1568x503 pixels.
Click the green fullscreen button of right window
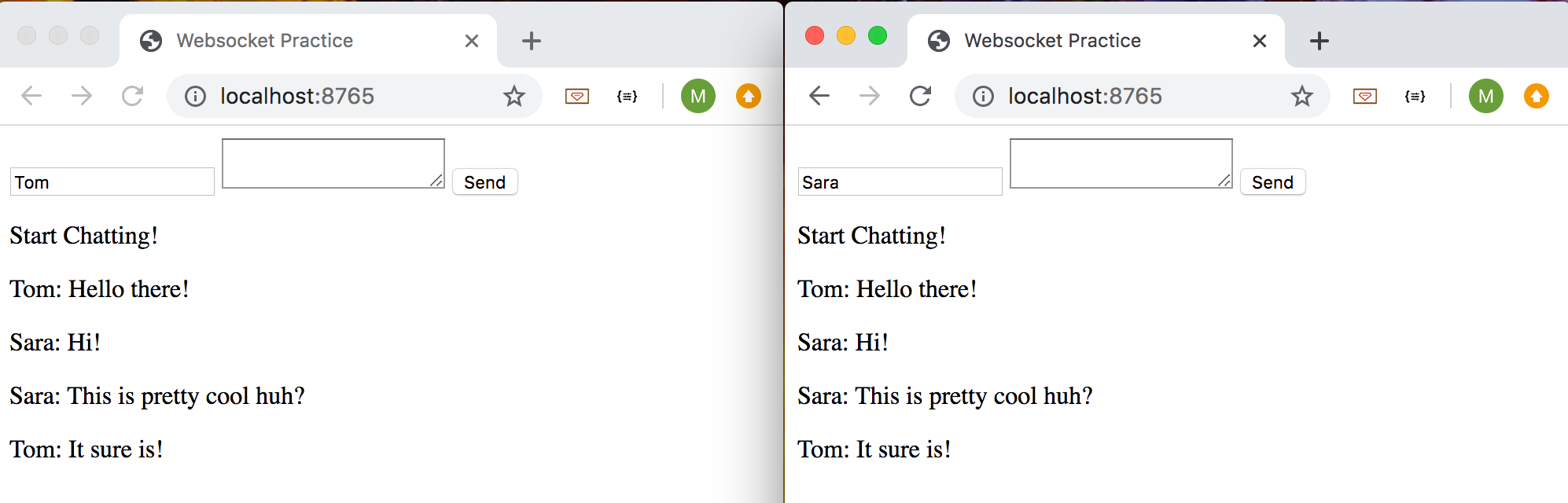pyautogui.click(x=878, y=35)
